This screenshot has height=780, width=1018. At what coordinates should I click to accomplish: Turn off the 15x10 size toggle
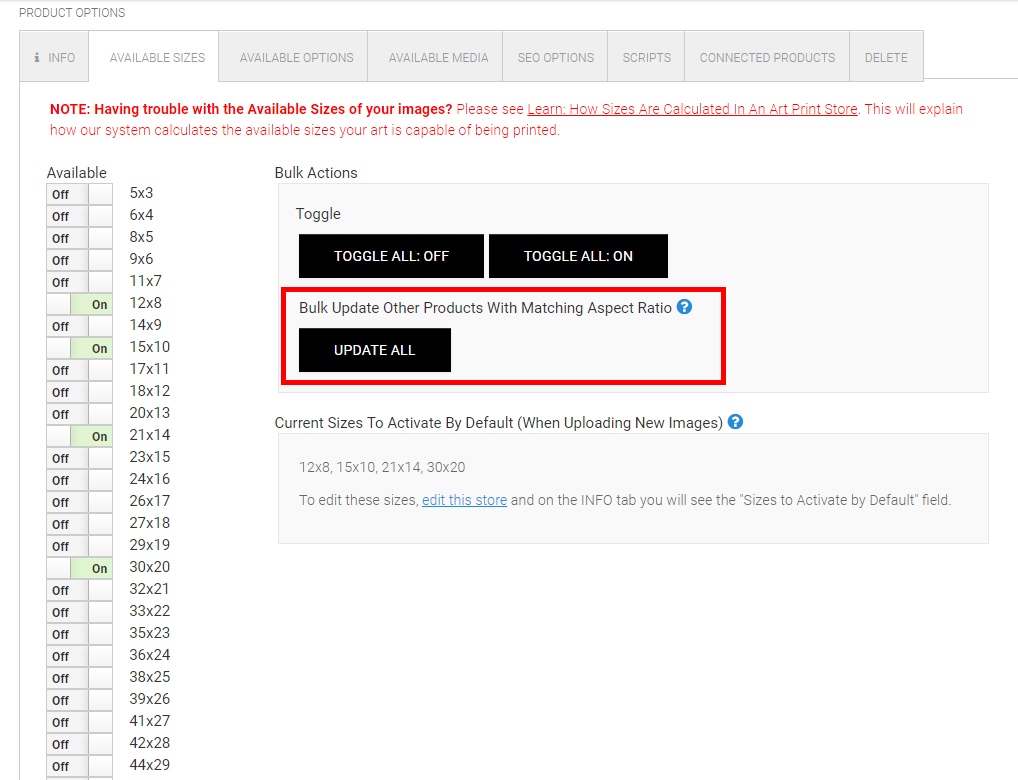(x=80, y=348)
